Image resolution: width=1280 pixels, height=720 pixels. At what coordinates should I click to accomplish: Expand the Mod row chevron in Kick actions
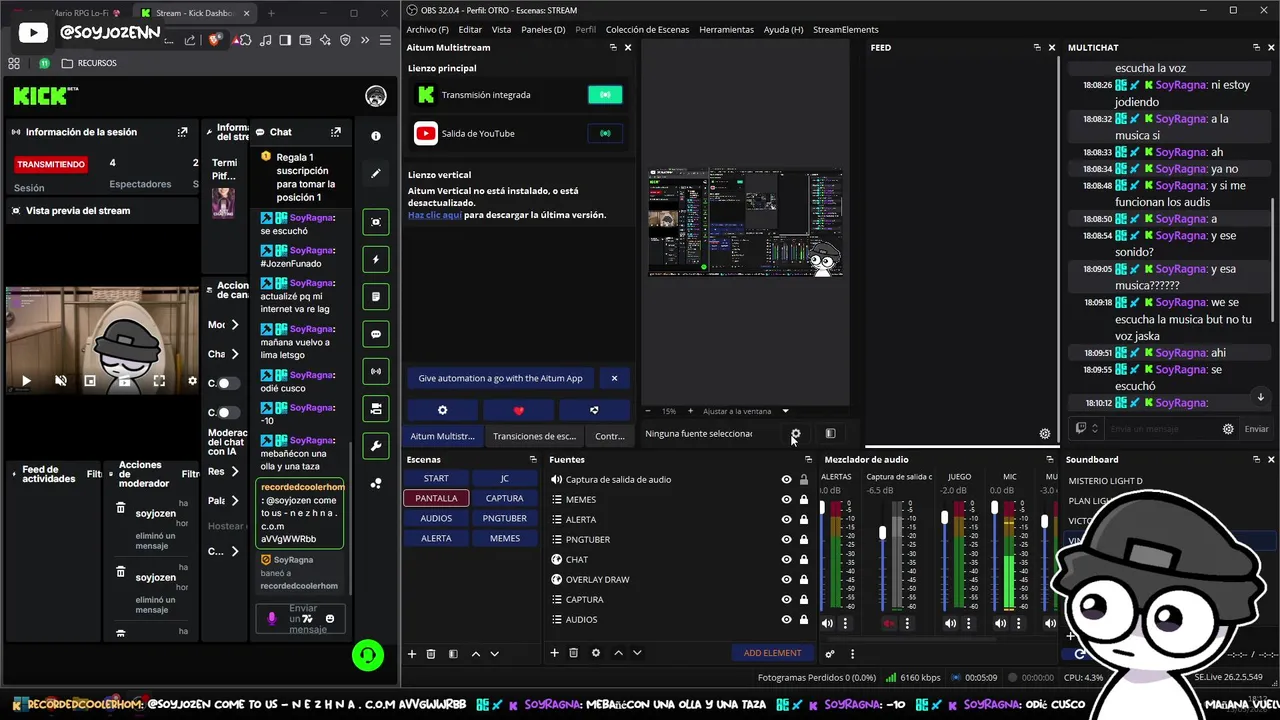point(235,325)
